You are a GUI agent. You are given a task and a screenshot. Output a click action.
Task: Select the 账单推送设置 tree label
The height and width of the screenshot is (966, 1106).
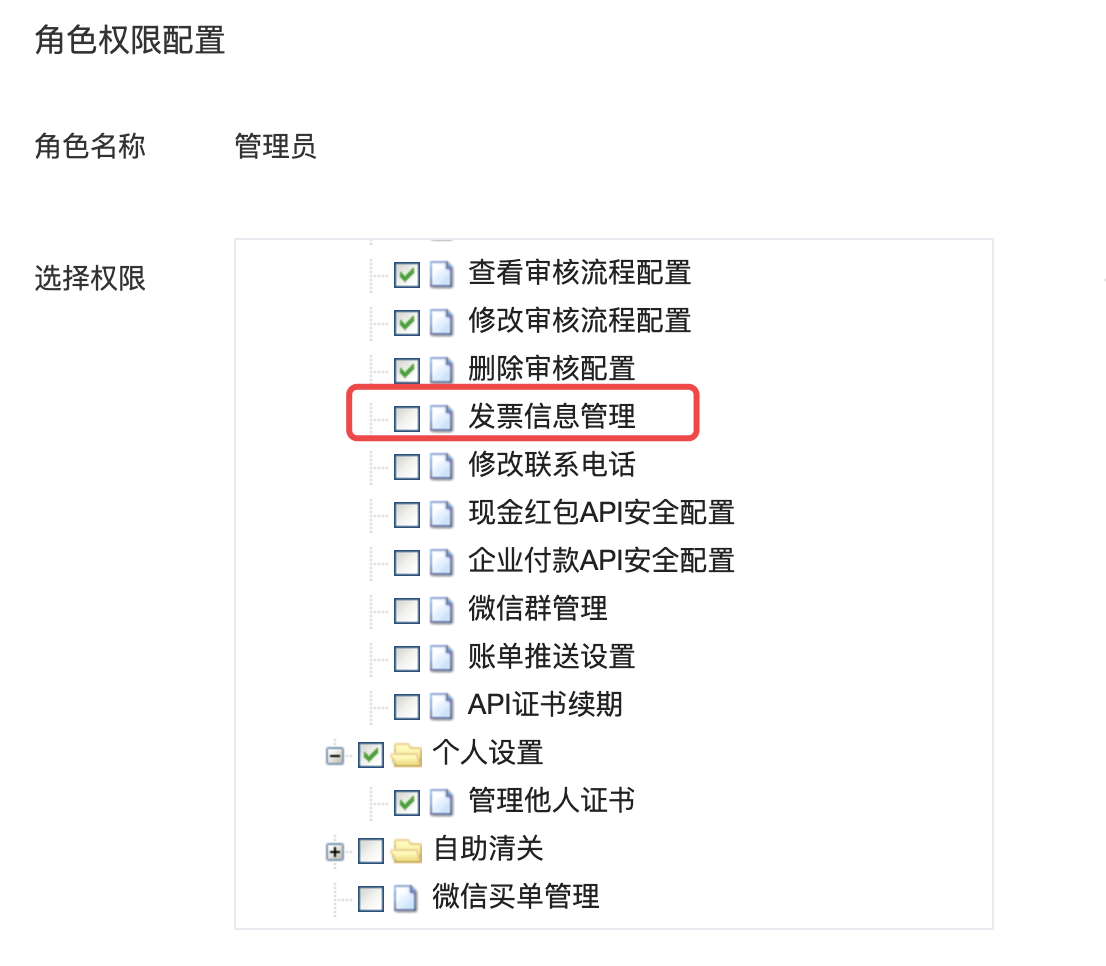[552, 656]
